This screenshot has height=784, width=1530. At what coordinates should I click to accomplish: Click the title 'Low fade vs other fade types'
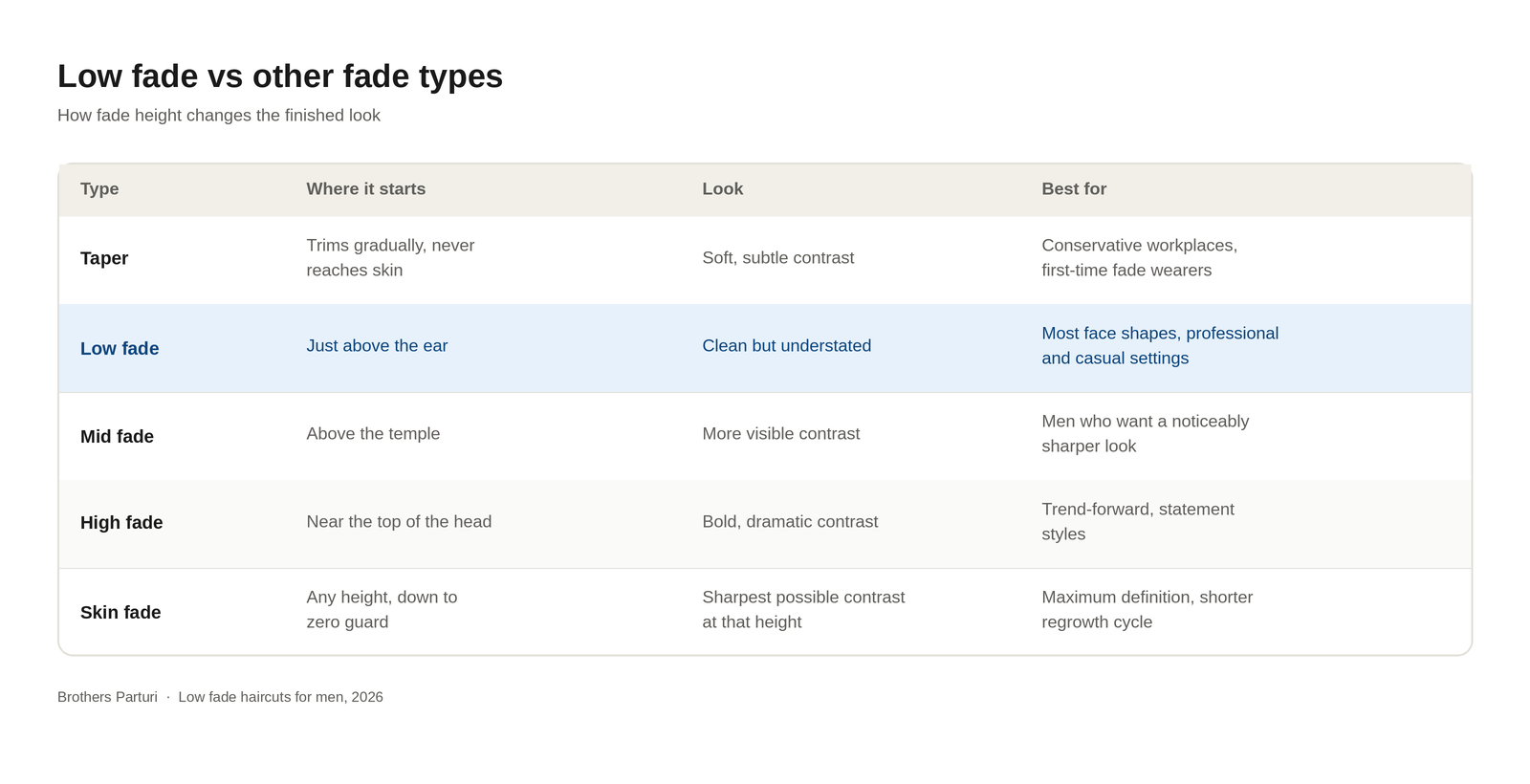(x=280, y=76)
